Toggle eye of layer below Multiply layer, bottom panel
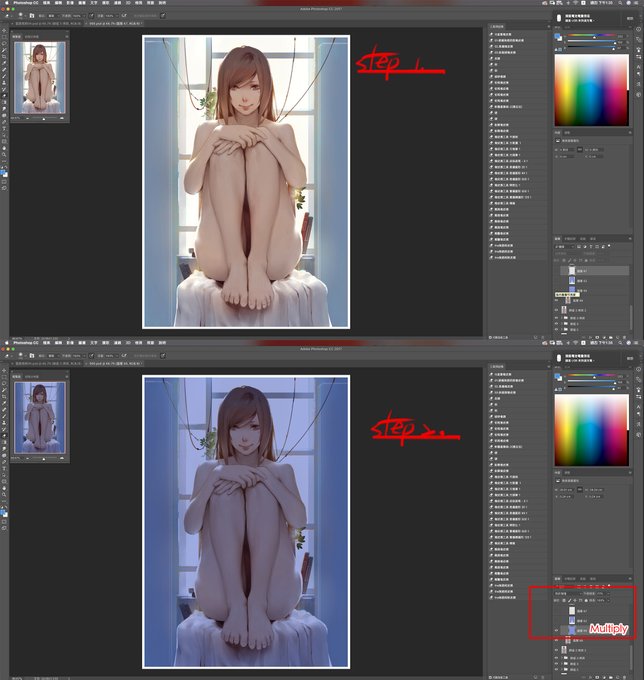The width and height of the screenshot is (644, 680). click(556, 640)
